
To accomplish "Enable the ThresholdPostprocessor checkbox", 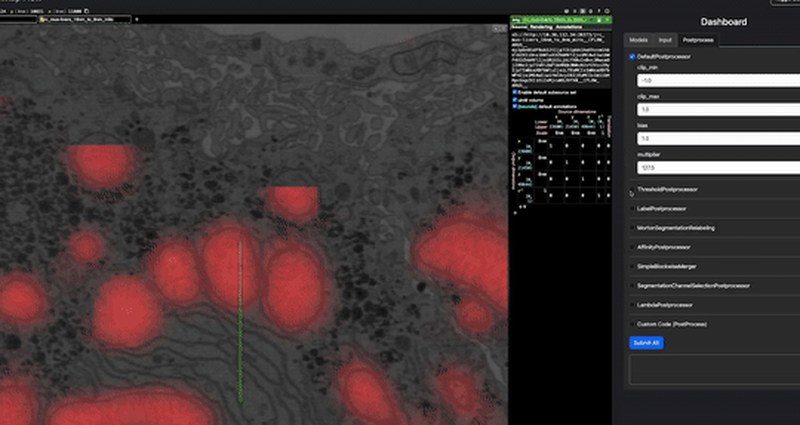I will (x=632, y=189).
